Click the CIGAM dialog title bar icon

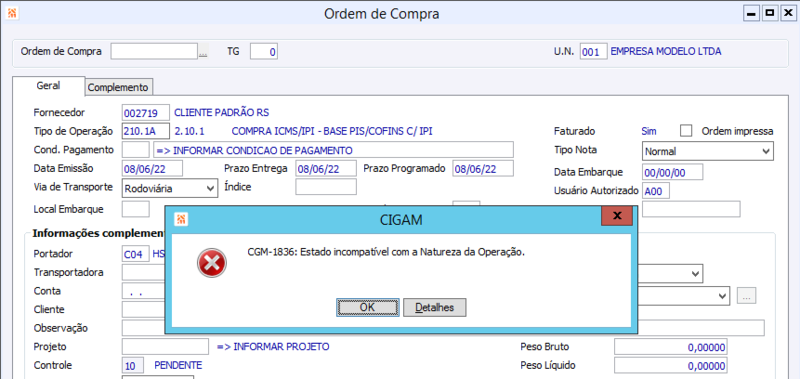pyautogui.click(x=182, y=220)
